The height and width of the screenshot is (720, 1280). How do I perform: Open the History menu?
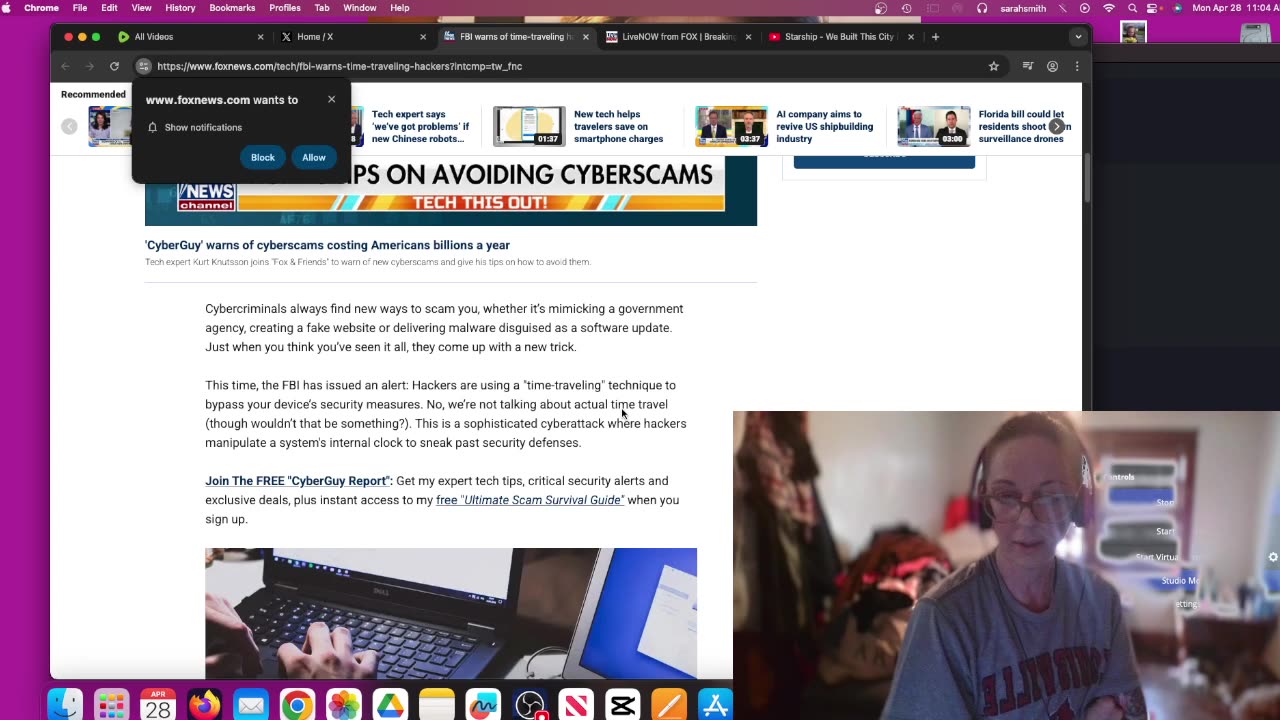click(x=180, y=8)
